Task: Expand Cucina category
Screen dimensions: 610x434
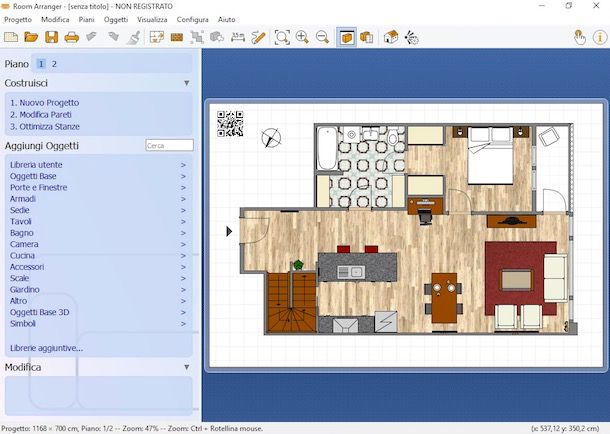Action: [98, 256]
